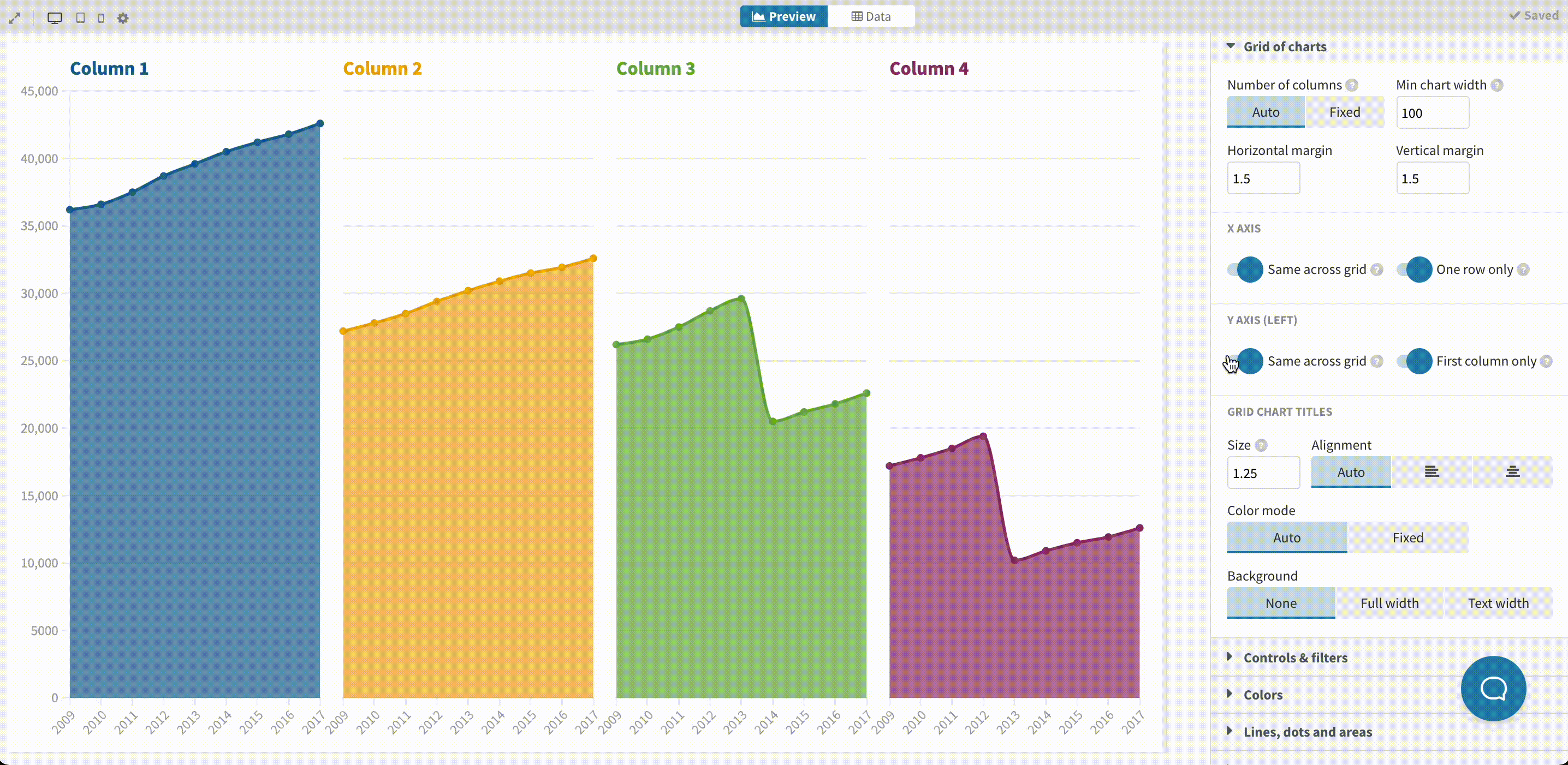
Task: Switch to tablet preview icon
Action: pyautogui.click(x=80, y=18)
